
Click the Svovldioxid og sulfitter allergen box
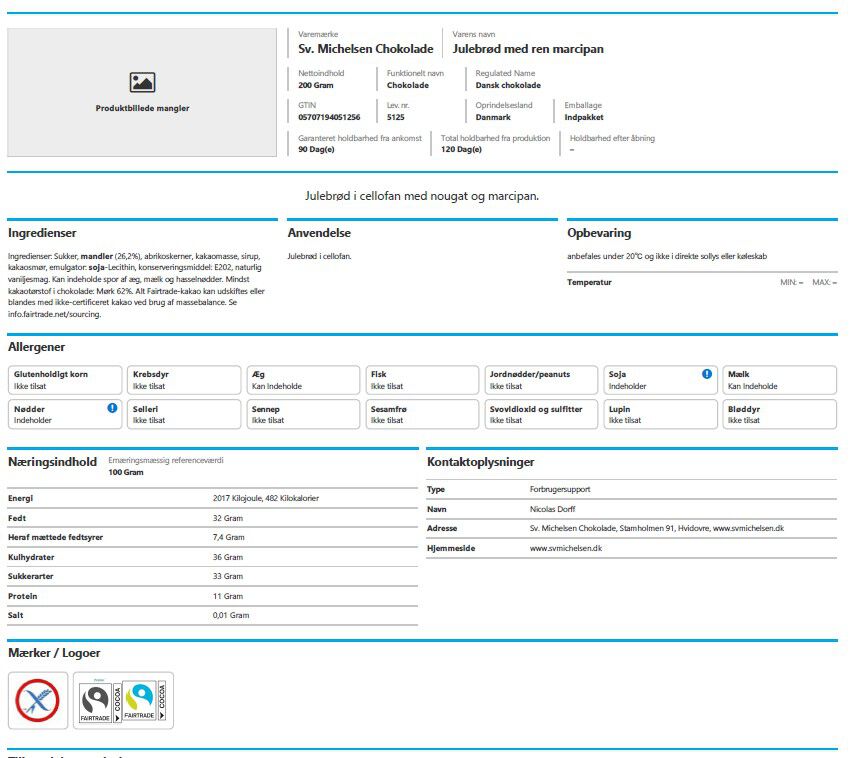point(541,414)
